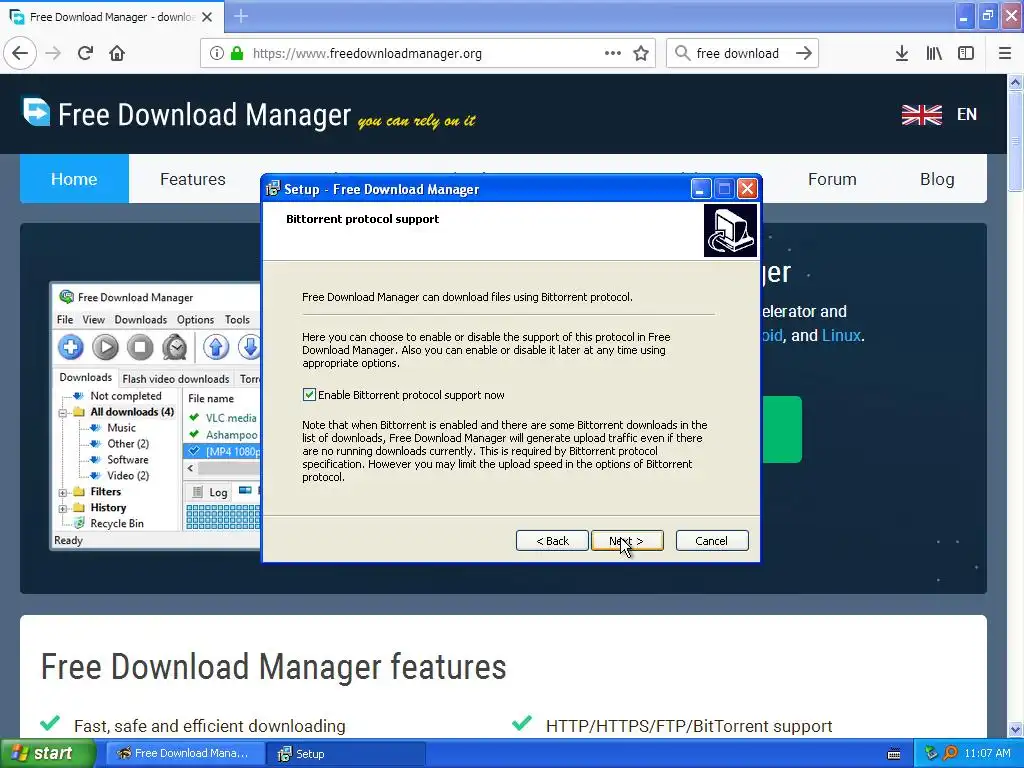Click the green padlock security icon
1024x768 pixels.
236,53
